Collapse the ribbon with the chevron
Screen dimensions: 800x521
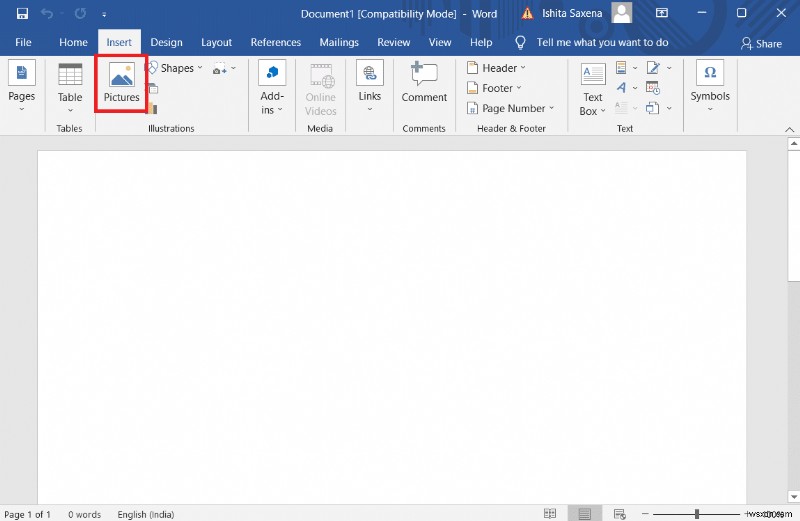(x=789, y=130)
